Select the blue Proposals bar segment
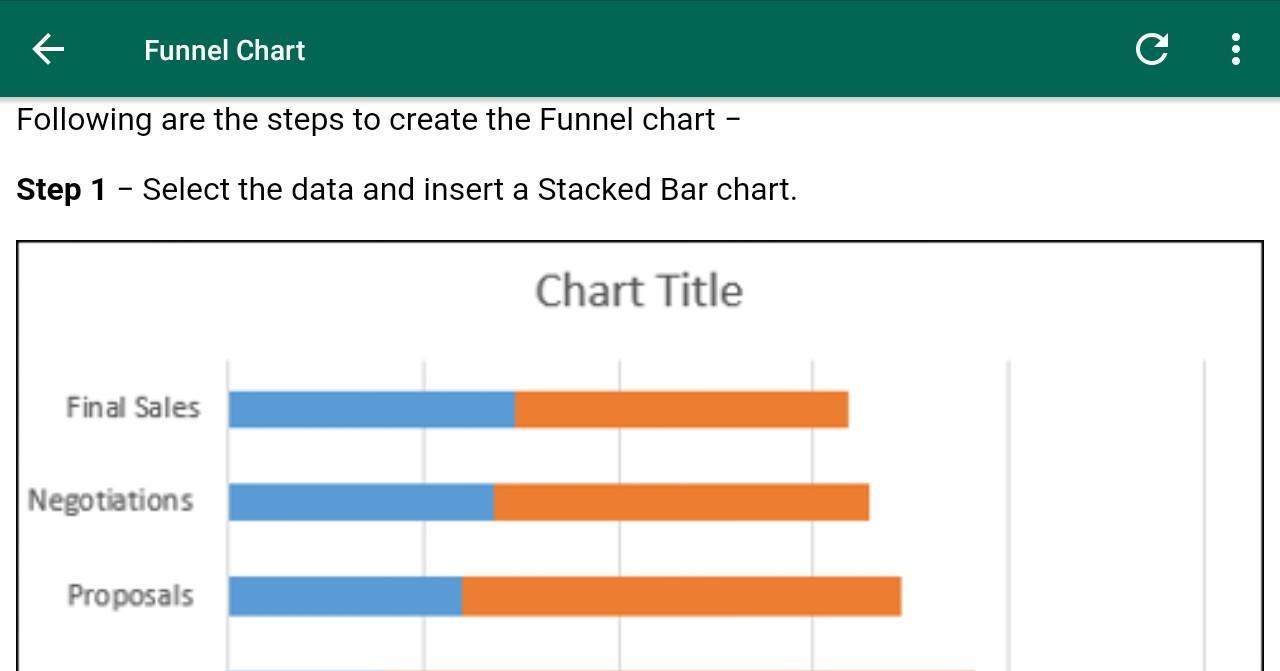Viewport: 1280px width, 671px height. click(x=345, y=596)
